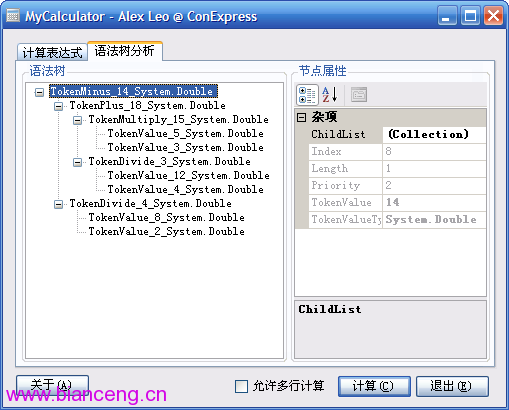This screenshot has height=410, width=509.
Task: Collapse the TokenMinus_14 root node
Action: (x=39, y=92)
